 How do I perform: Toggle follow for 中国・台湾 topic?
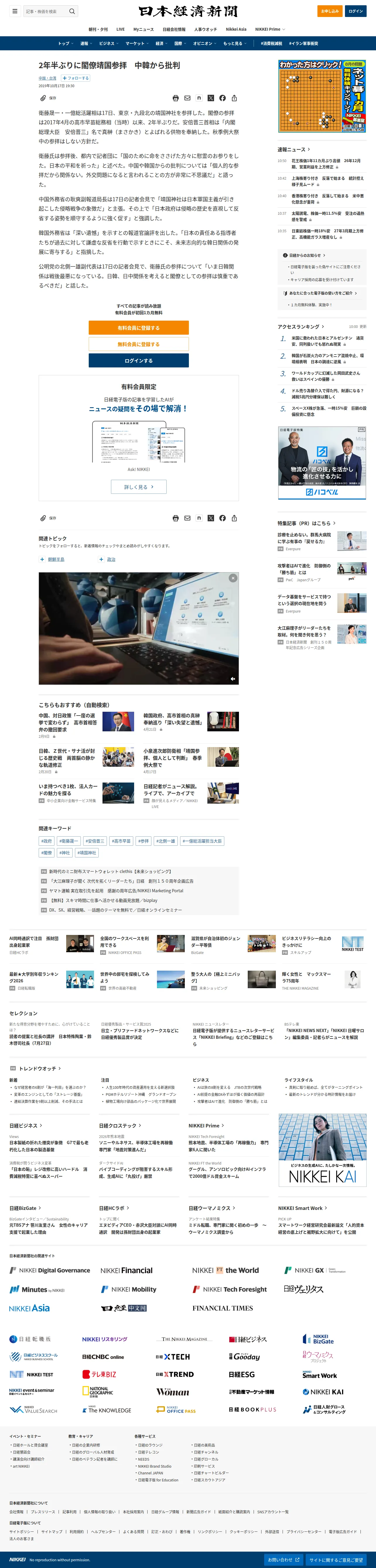[x=76, y=78]
